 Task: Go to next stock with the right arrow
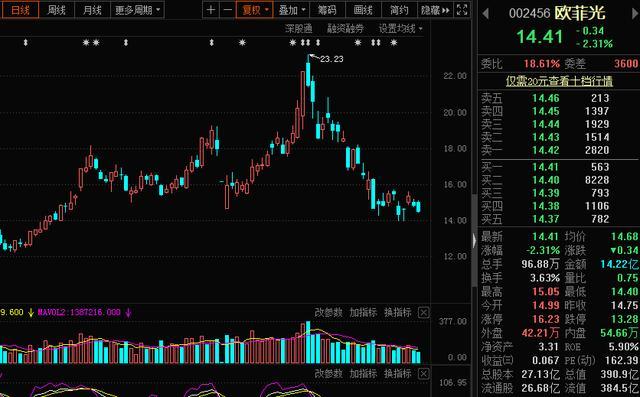coord(635,14)
